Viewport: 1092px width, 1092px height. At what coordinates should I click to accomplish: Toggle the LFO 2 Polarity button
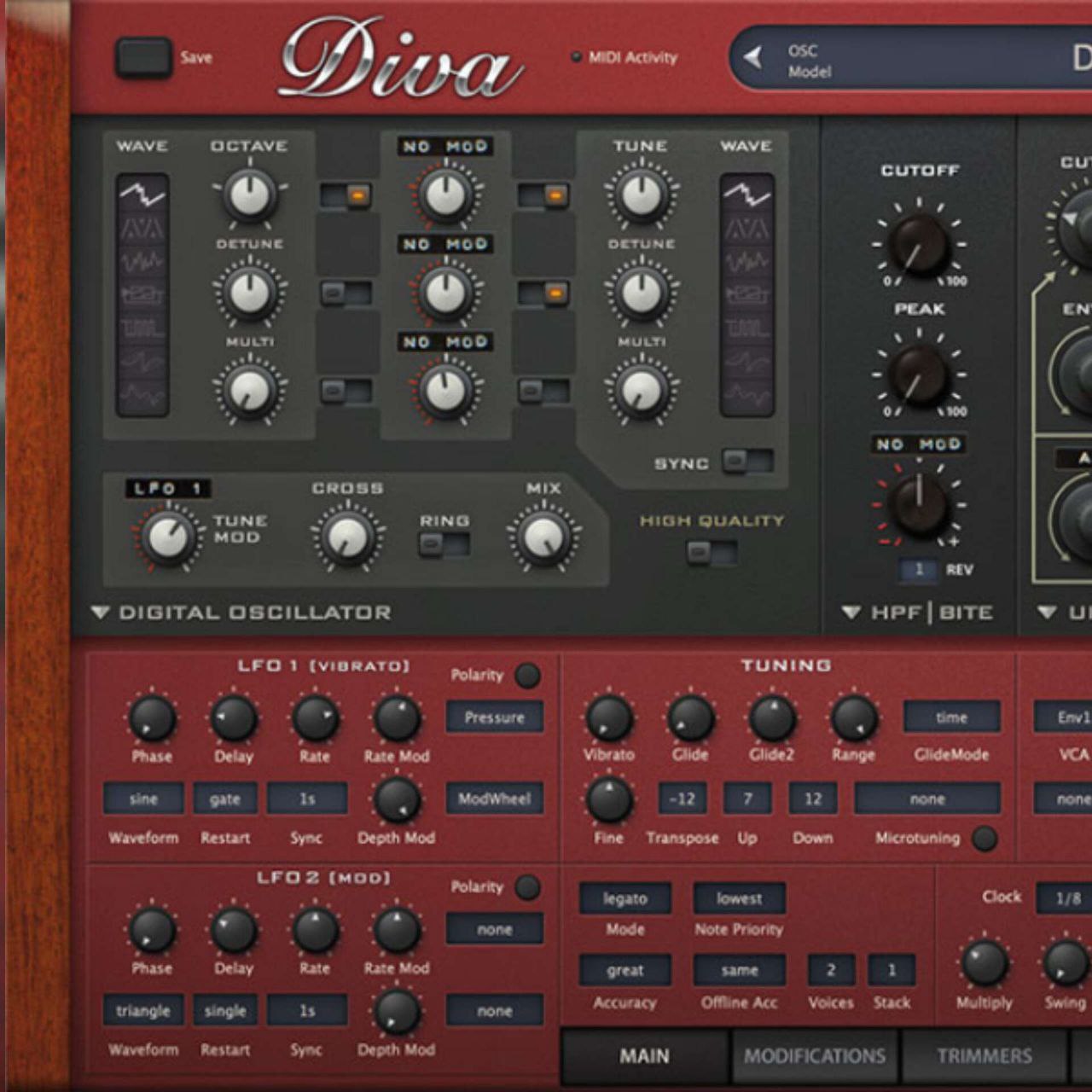pos(528,887)
